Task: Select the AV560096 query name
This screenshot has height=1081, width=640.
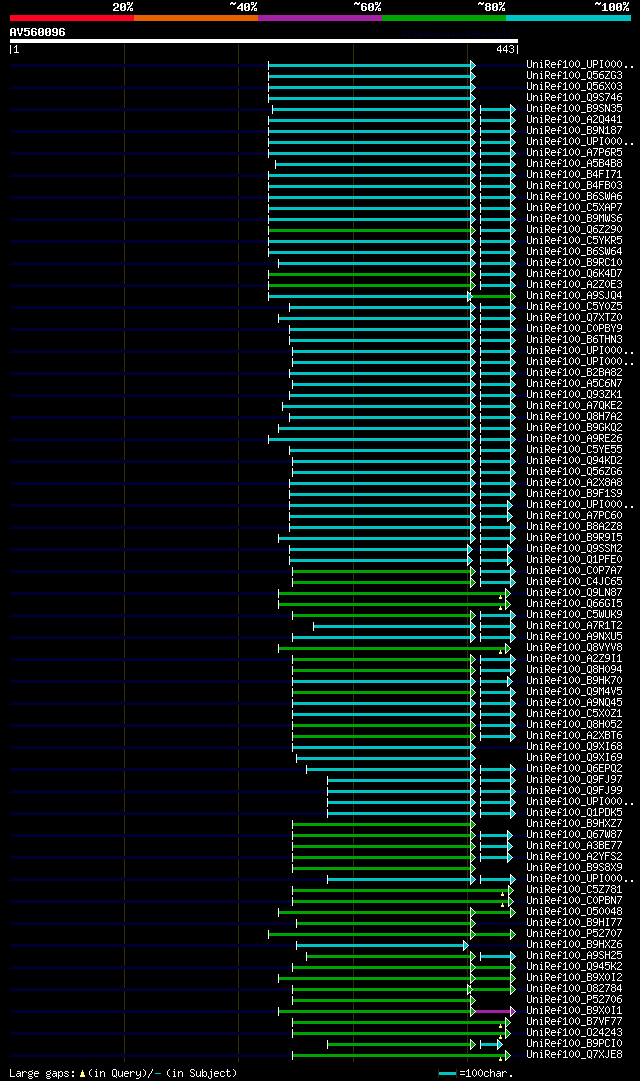Action: 37,32
